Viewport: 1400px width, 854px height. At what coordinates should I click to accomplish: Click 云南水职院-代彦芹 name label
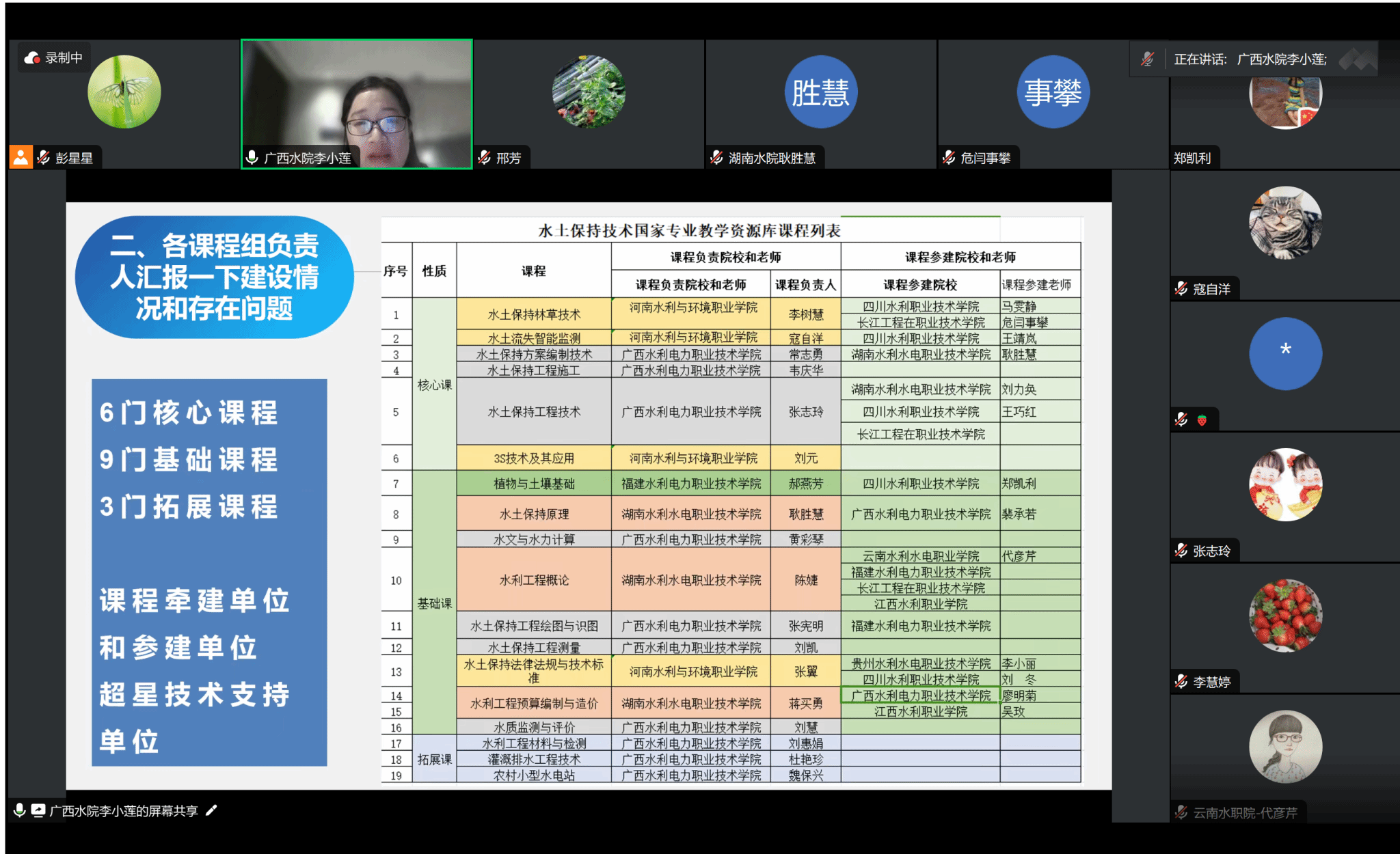point(1244,813)
